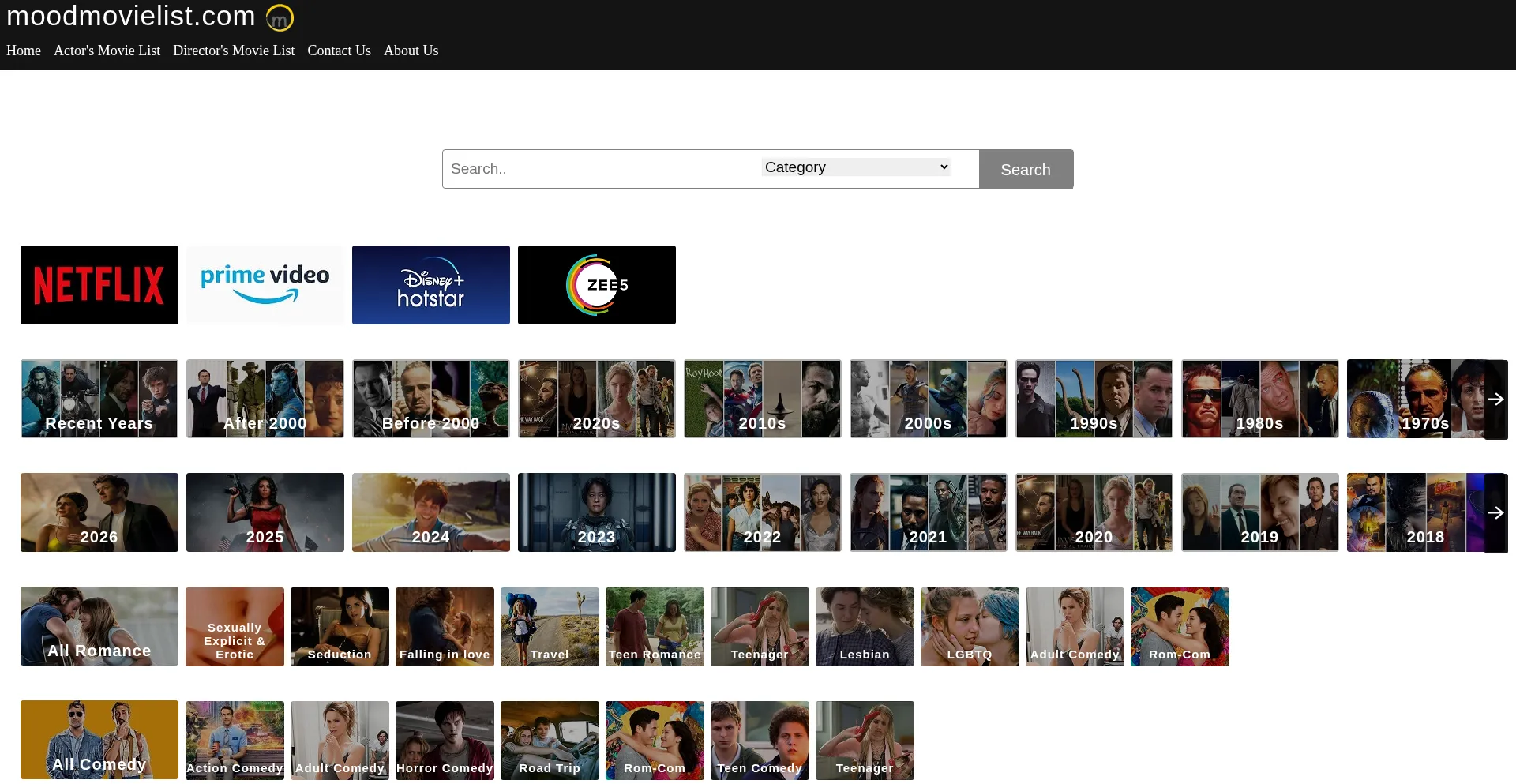Open the Travel category tile
The height and width of the screenshot is (784, 1516).
click(x=550, y=627)
